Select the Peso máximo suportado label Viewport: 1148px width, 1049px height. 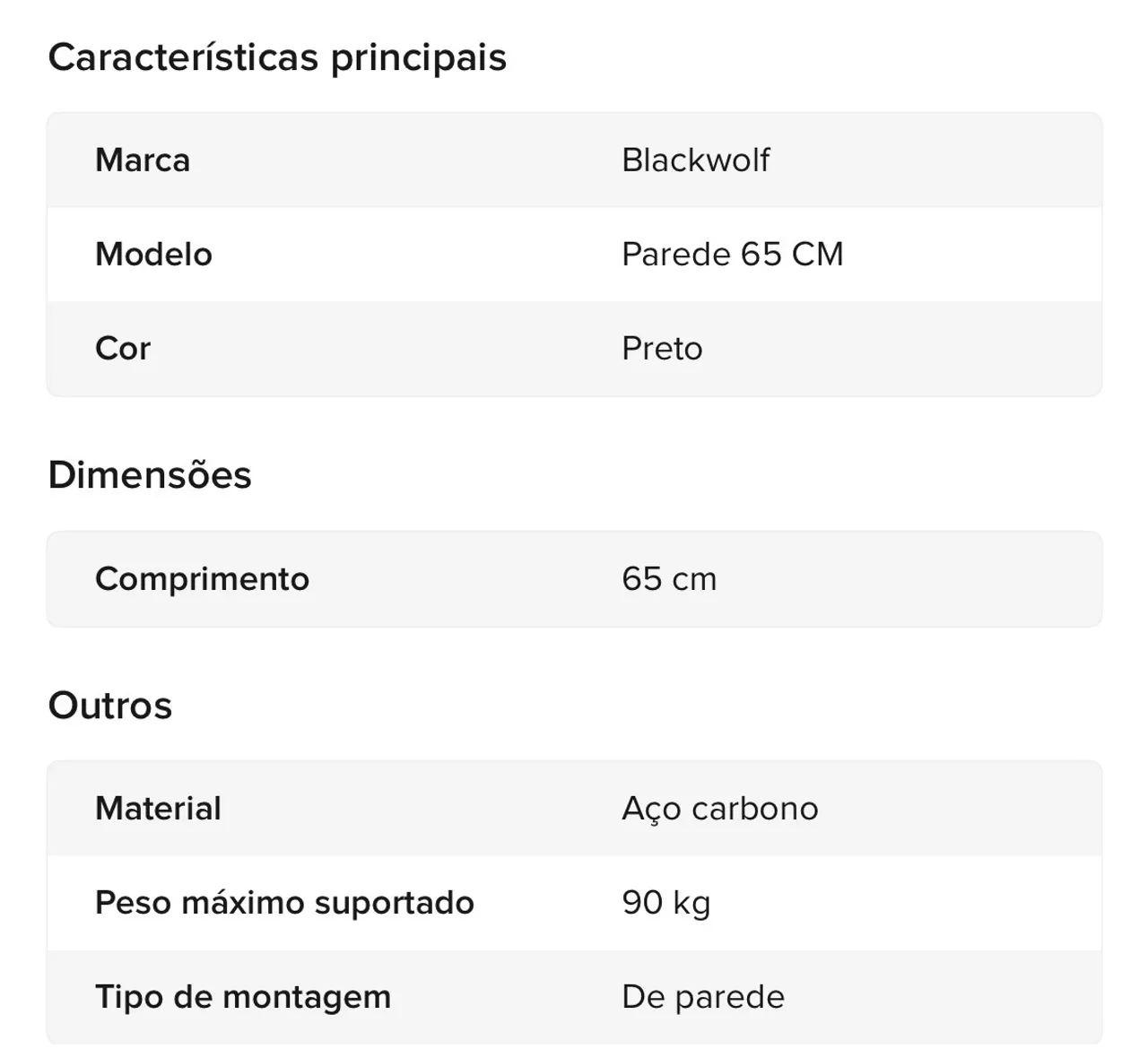[x=284, y=902]
